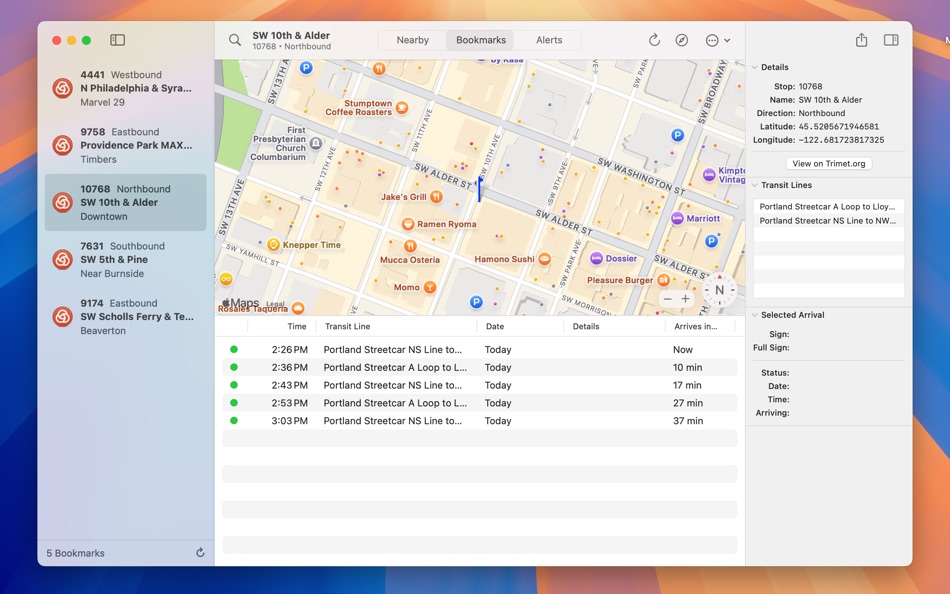This screenshot has width=950, height=594.
Task: Switch to the Nearby tab
Action: 413,40
